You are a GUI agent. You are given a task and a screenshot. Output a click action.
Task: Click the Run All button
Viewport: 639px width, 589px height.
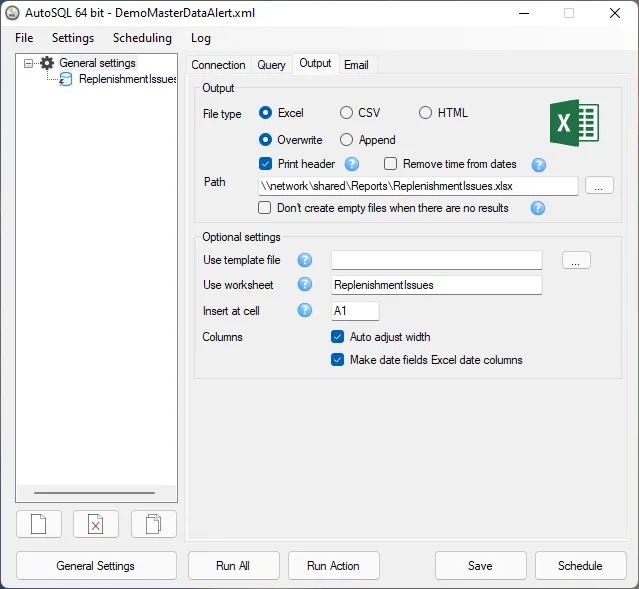234,566
